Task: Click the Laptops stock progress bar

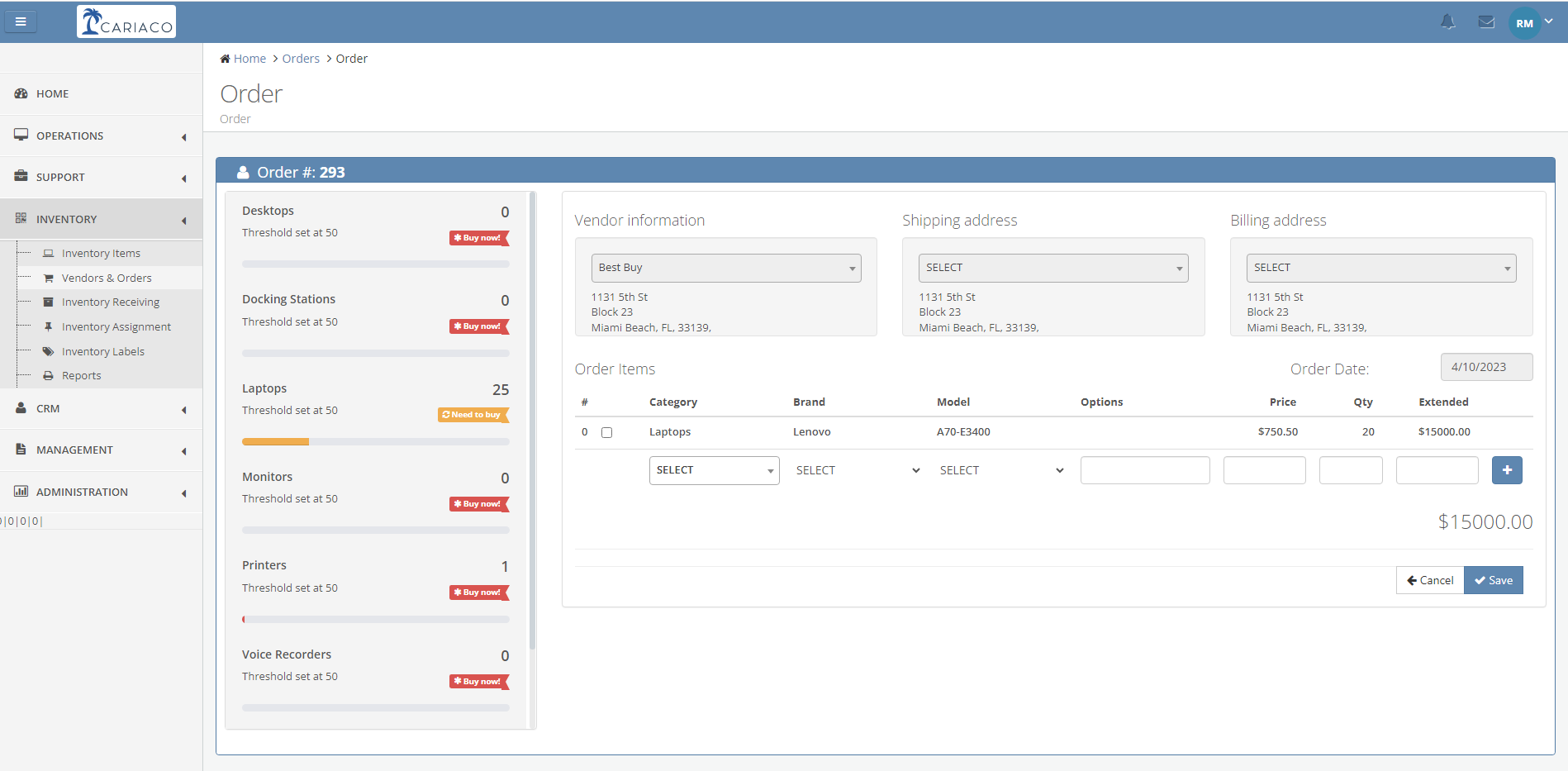Action: point(375,442)
